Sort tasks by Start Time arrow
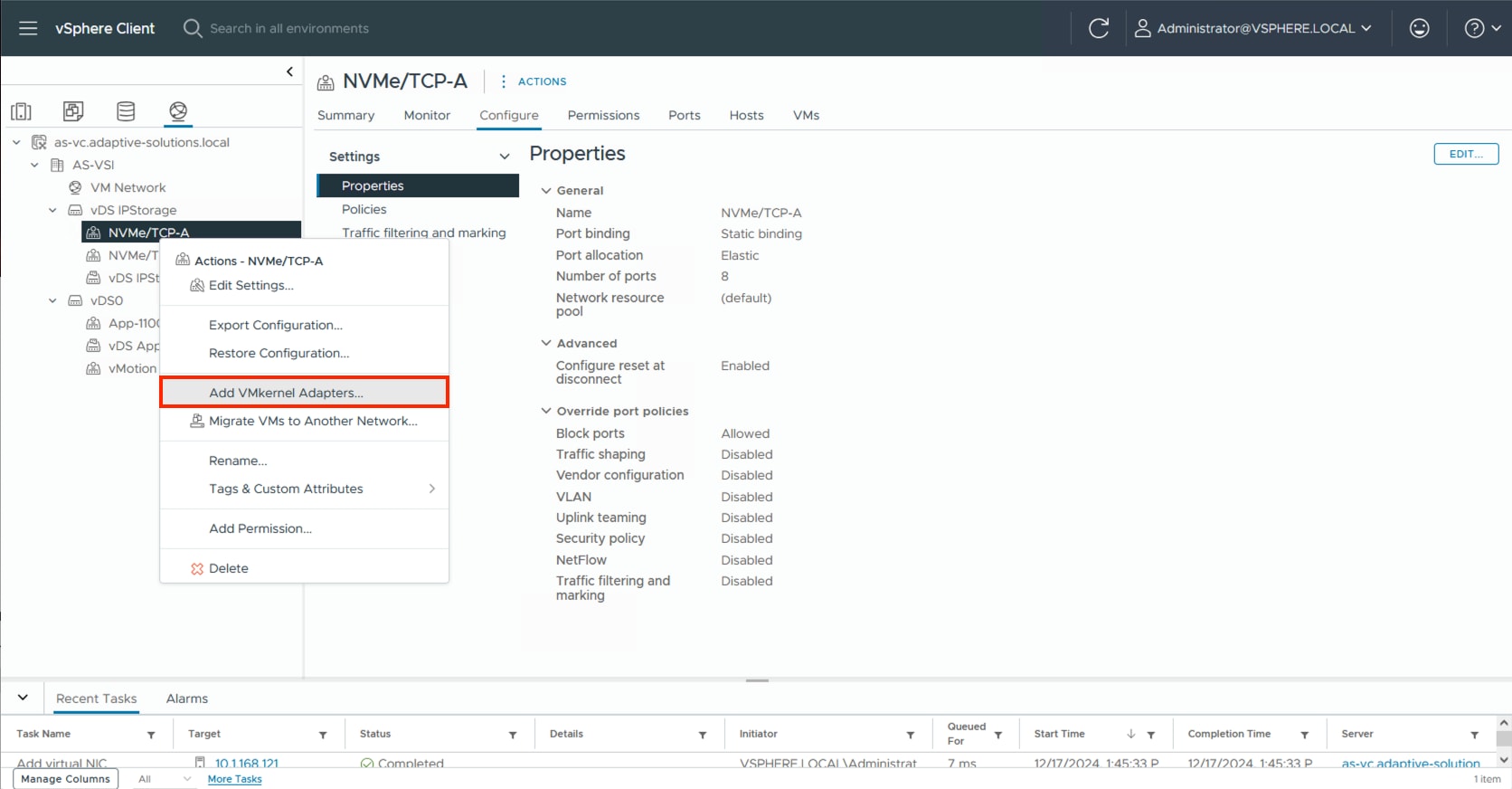 point(1131,734)
